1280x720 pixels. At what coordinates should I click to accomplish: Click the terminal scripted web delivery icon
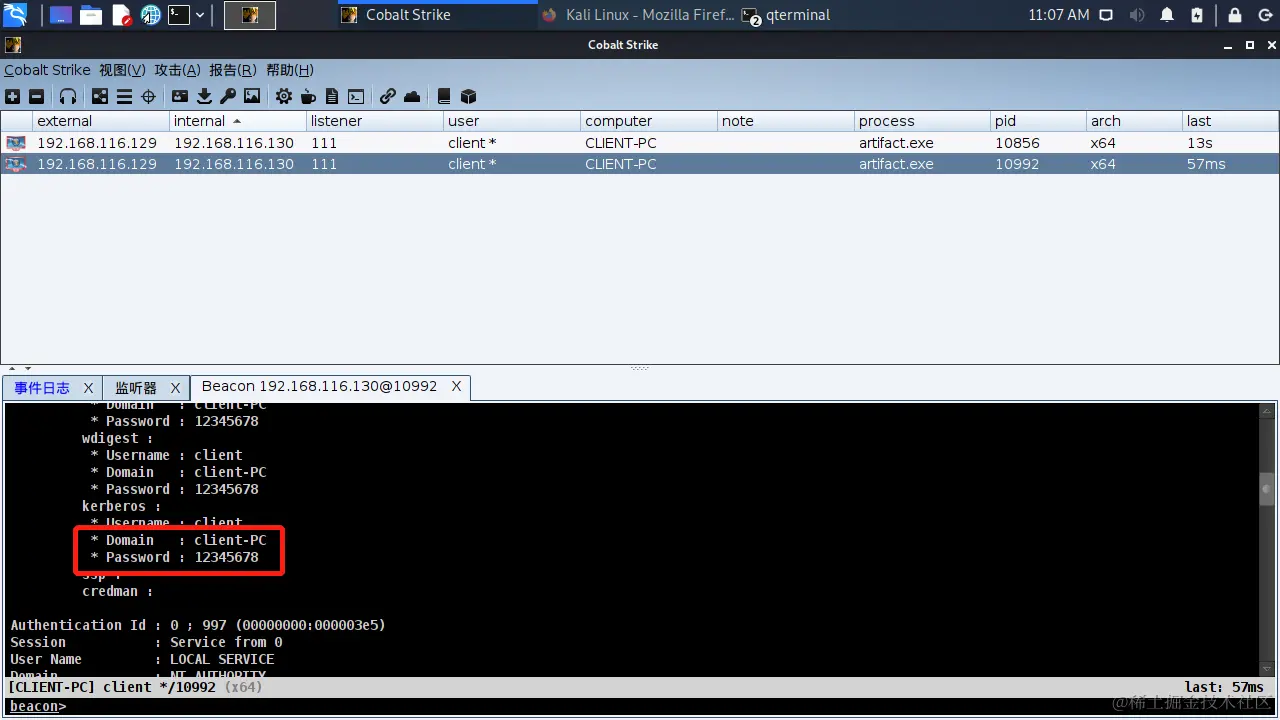[356, 96]
